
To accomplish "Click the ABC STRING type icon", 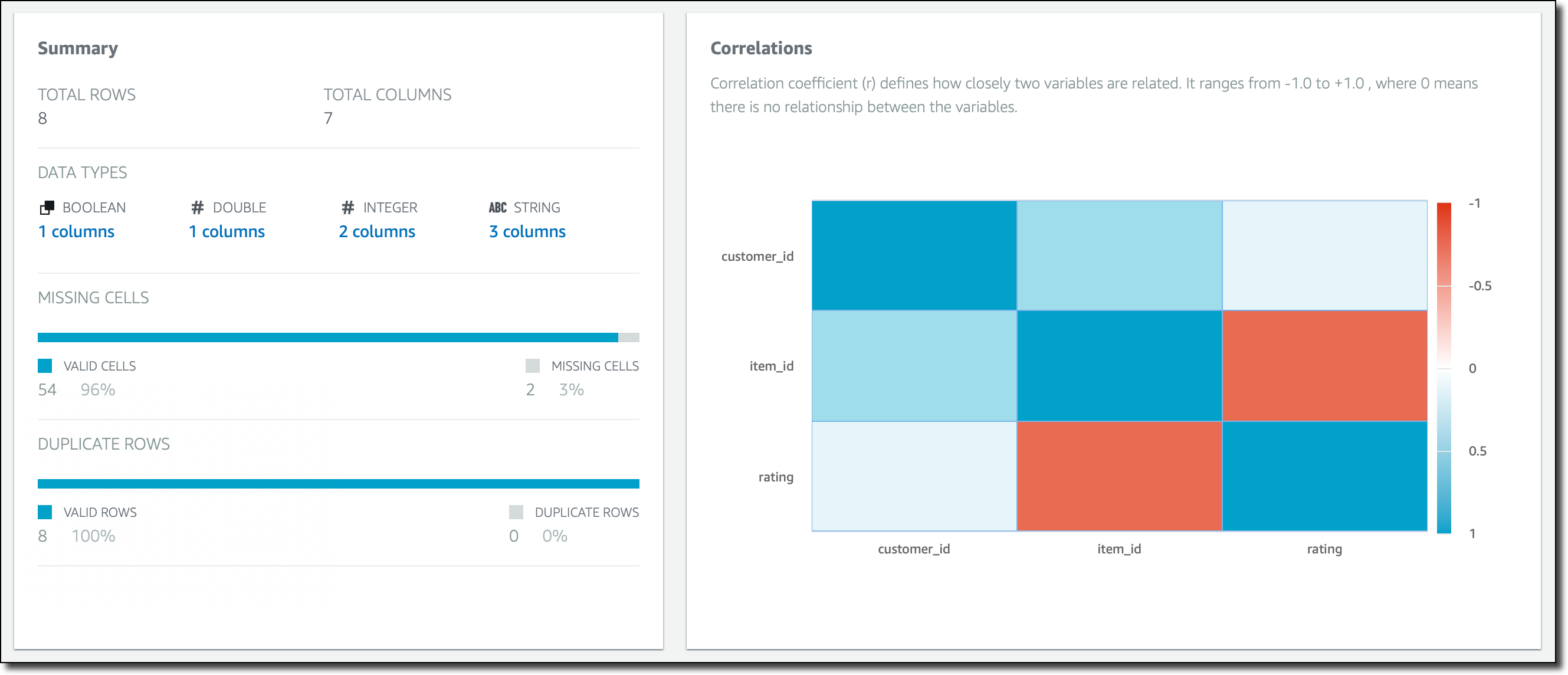I will pyautogui.click(x=497, y=208).
